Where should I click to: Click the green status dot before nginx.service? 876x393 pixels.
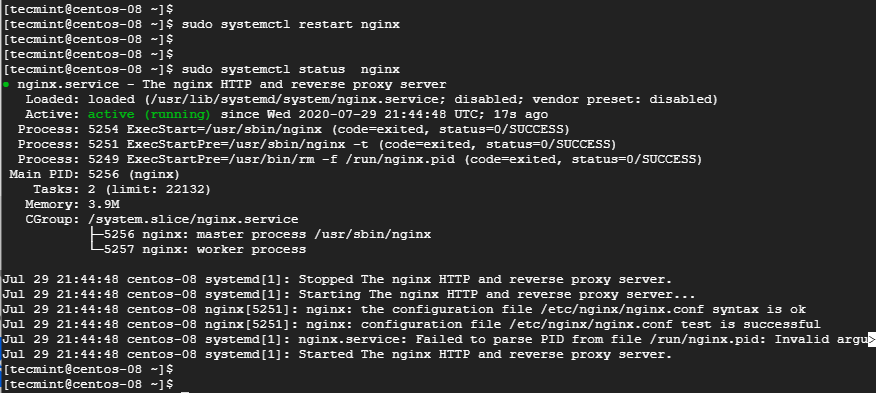tap(6, 85)
